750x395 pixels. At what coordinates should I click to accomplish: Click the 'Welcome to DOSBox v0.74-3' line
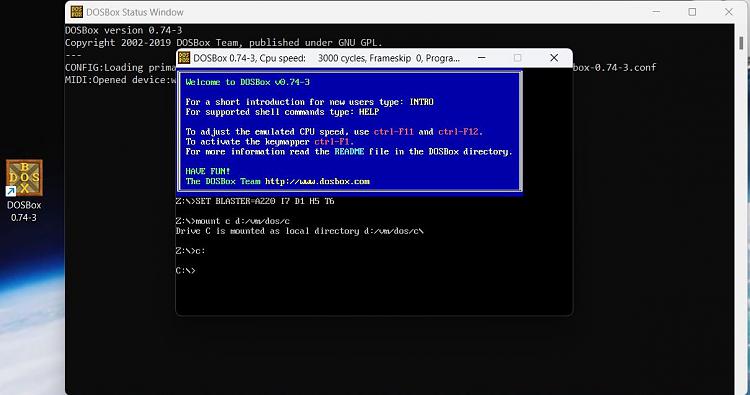click(x=247, y=82)
